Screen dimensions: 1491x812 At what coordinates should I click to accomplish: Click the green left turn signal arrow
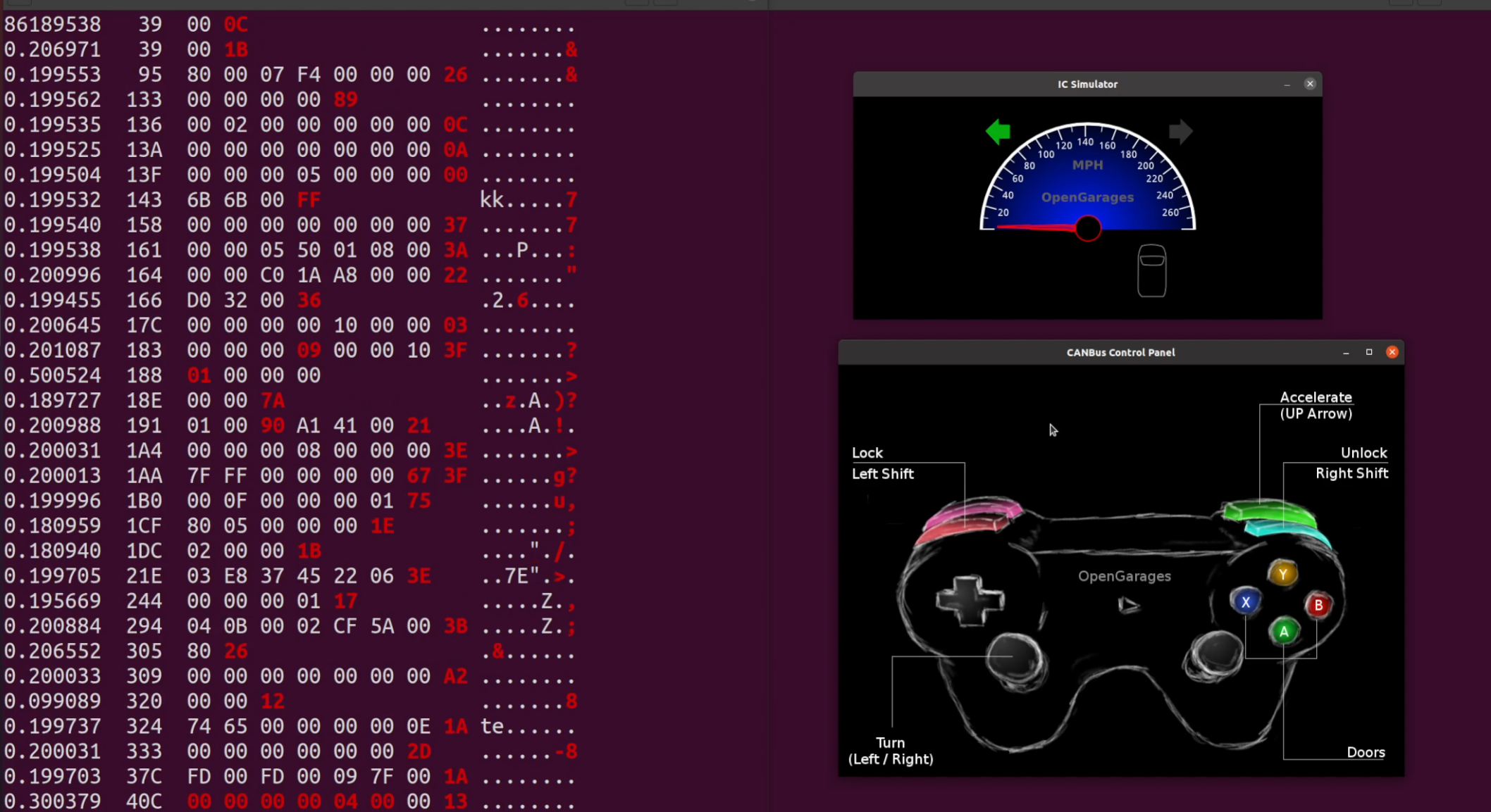(x=998, y=132)
